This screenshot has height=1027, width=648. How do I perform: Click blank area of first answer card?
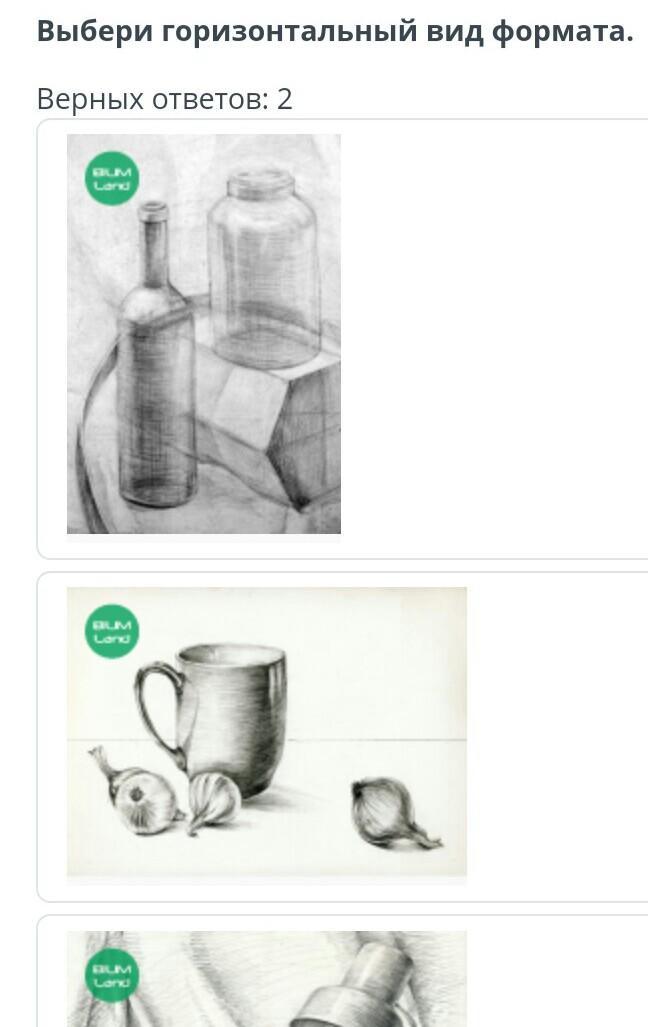tap(491, 339)
